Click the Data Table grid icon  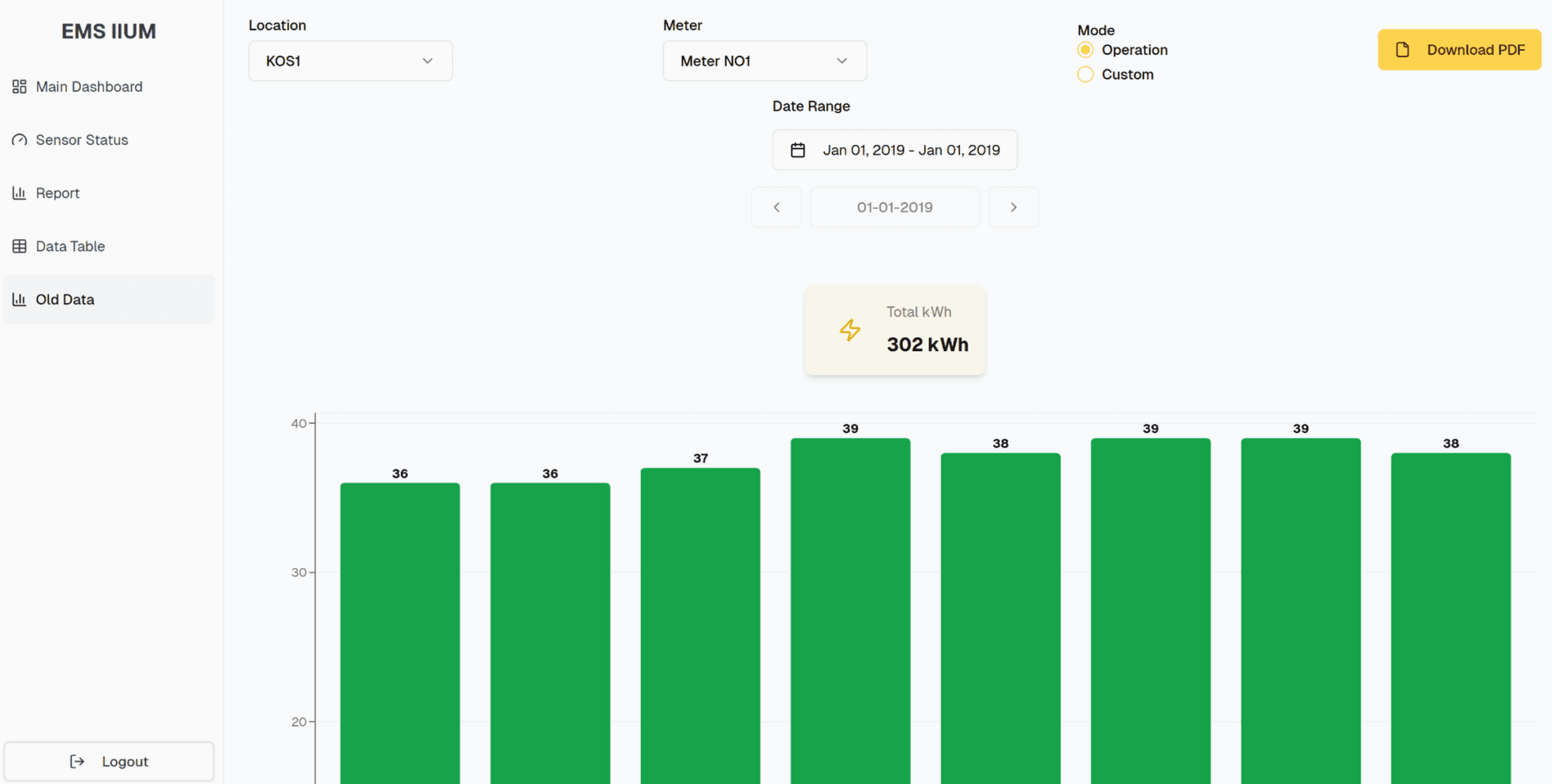click(20, 246)
